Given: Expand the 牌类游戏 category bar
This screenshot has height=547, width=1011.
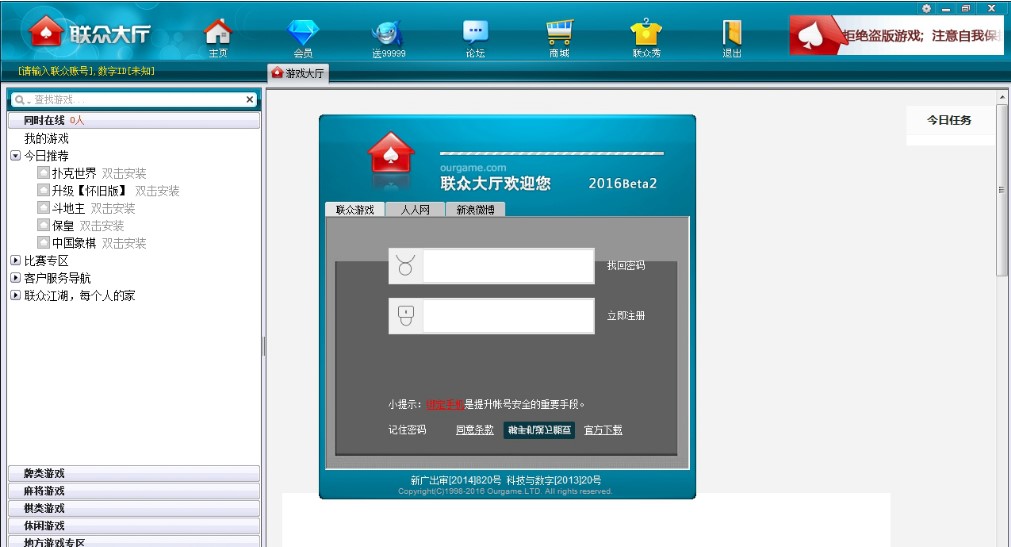Looking at the screenshot, I should click(134, 473).
